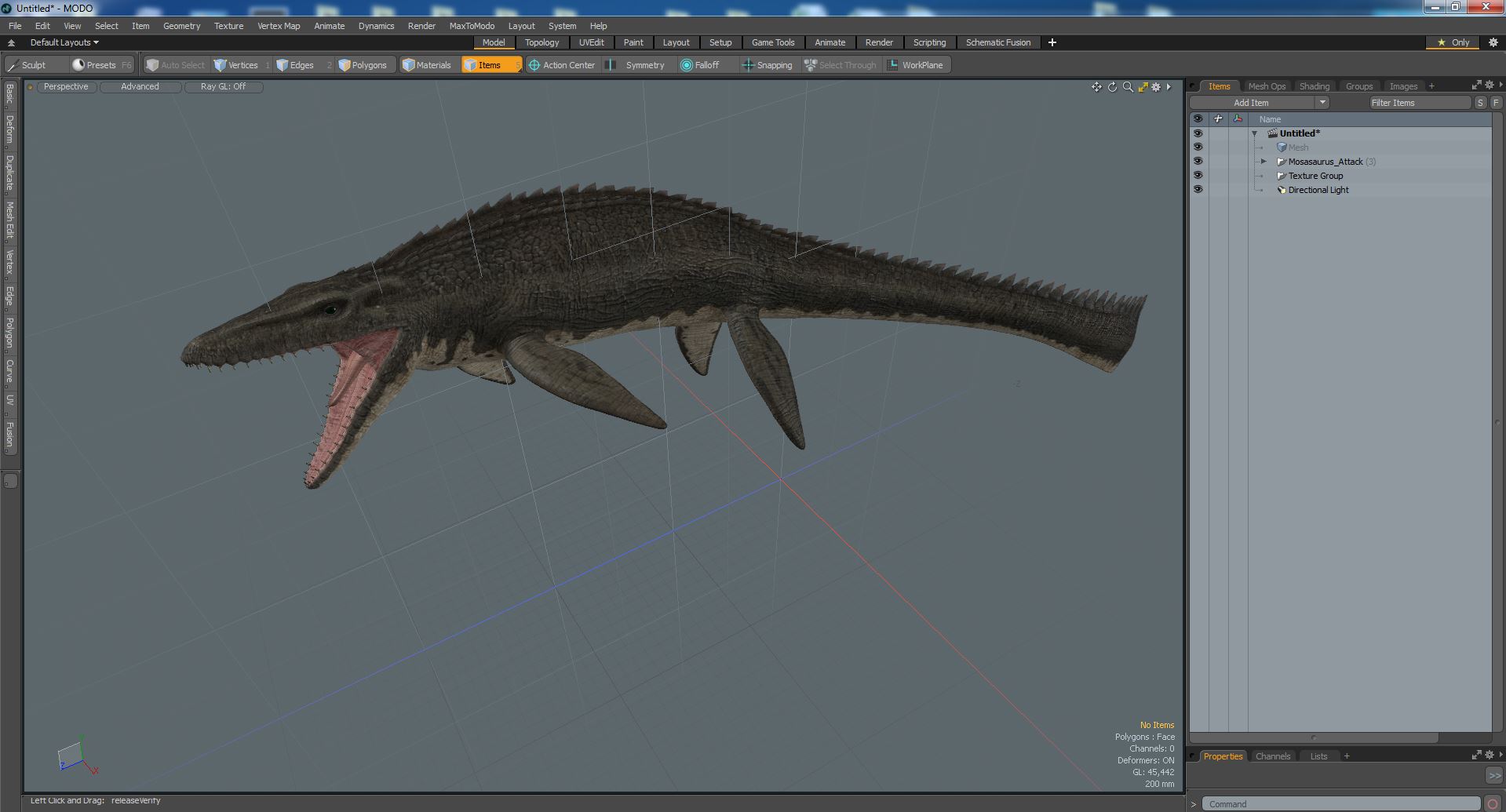Open the Action Center tool
The image size is (1506, 812).
[x=561, y=65]
